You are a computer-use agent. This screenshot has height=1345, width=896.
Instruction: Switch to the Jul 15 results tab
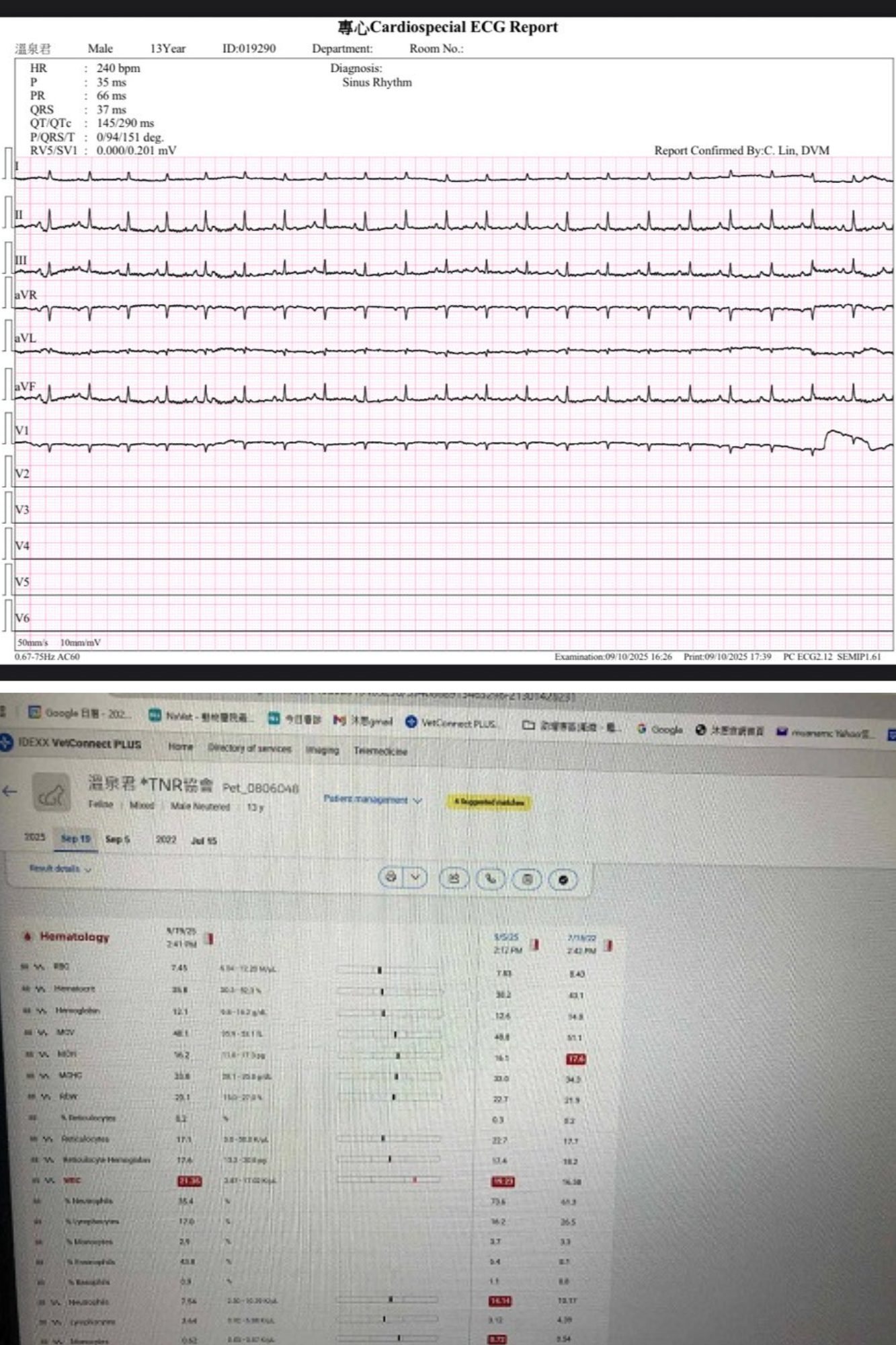(x=204, y=841)
